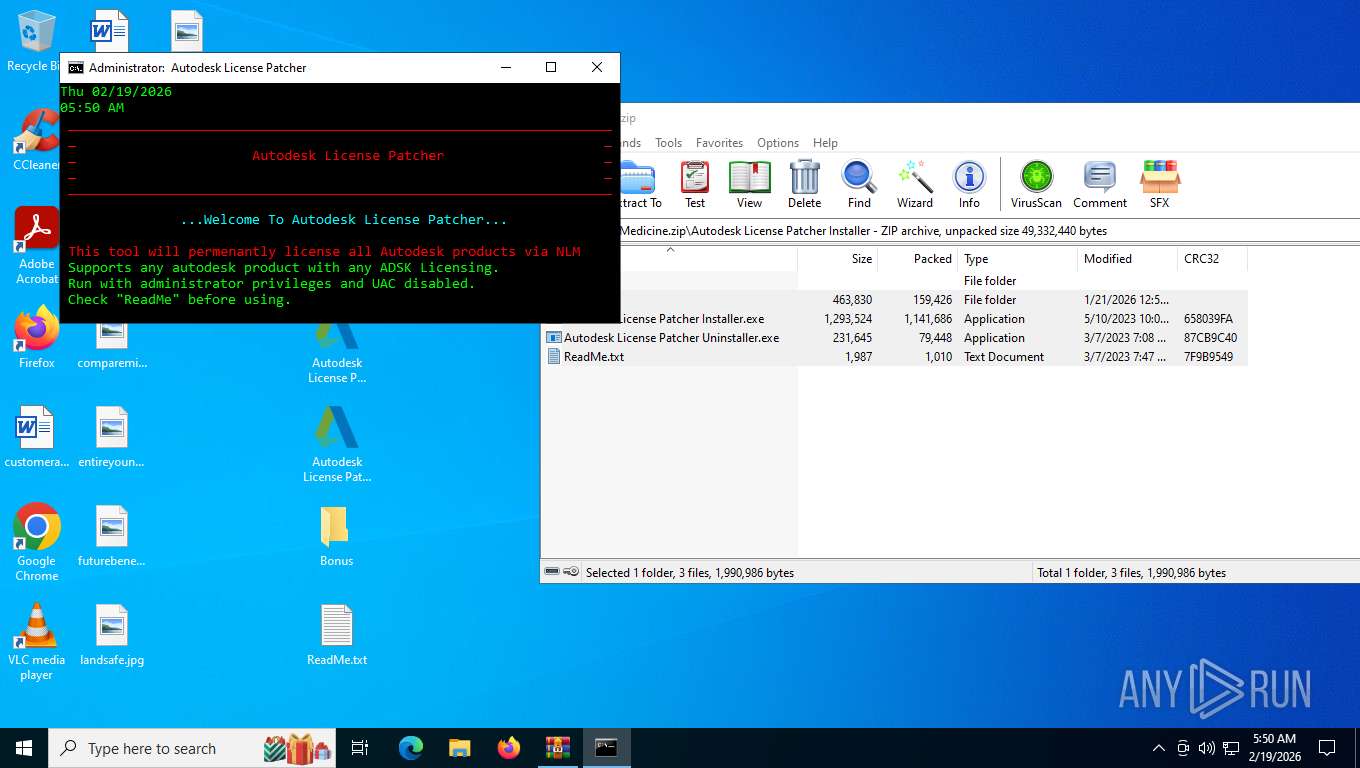Click the sort arrow above the Name column
The height and width of the screenshot is (768, 1360).
pyautogui.click(x=671, y=250)
